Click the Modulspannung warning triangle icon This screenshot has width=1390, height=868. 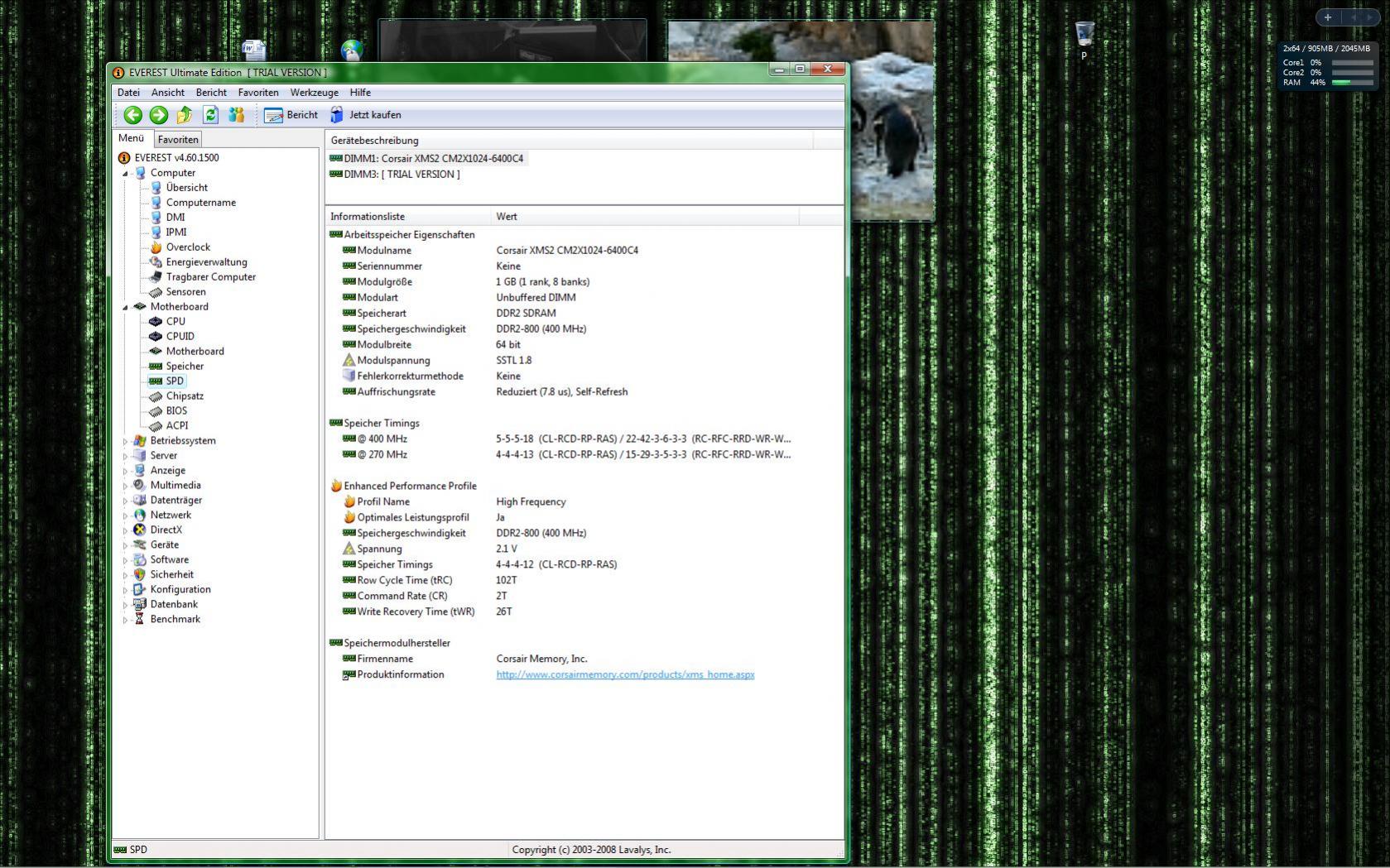tap(349, 361)
